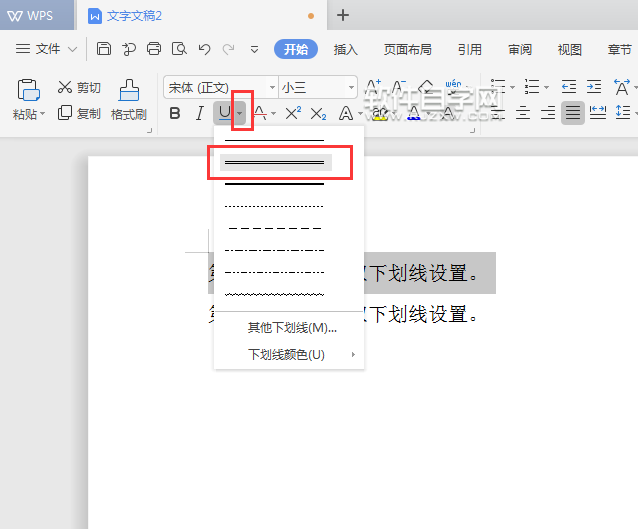Decrease font size with A- icon
638x529 pixels.
coord(399,86)
